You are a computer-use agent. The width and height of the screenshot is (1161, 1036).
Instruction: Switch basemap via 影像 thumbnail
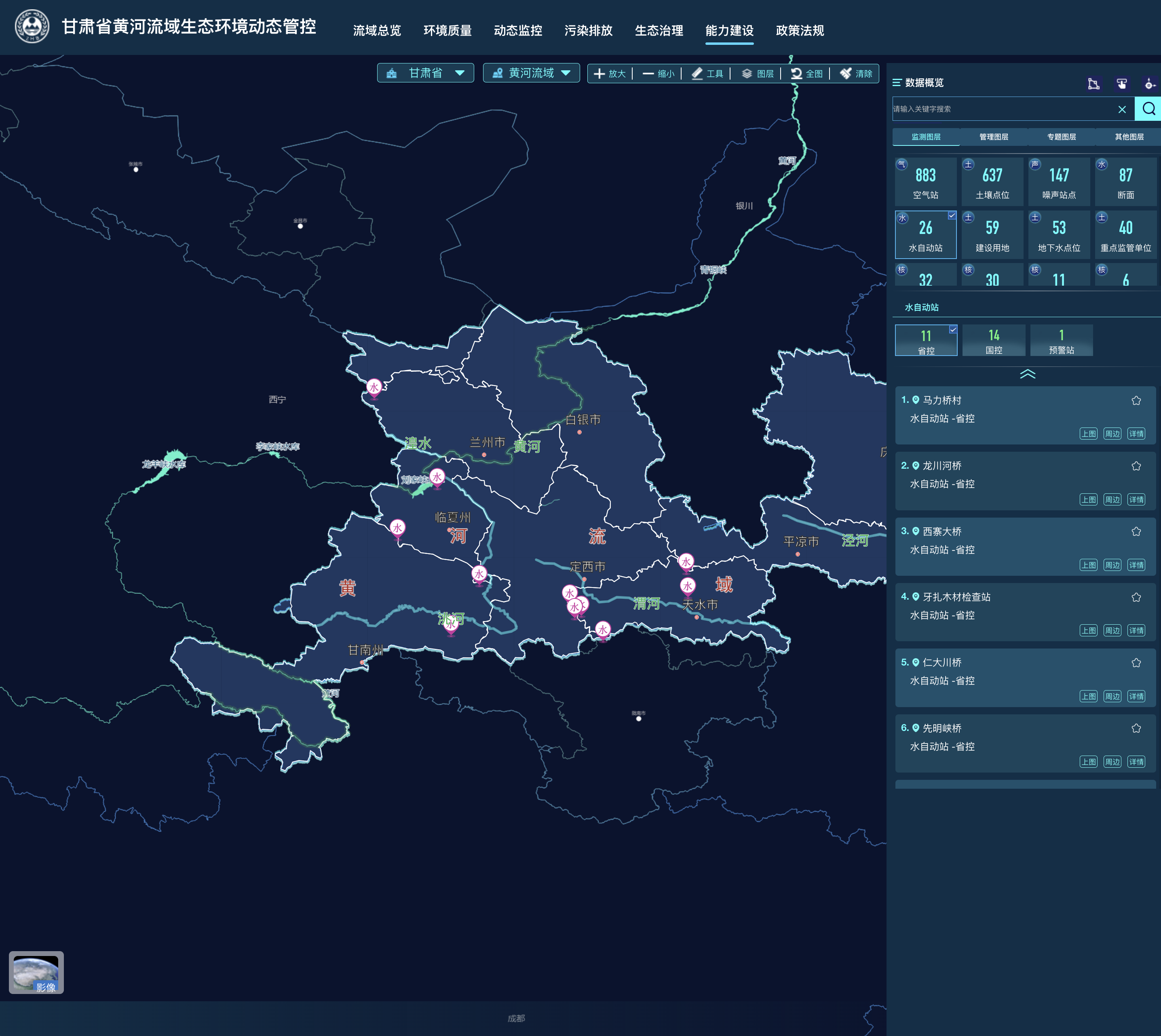click(x=36, y=972)
